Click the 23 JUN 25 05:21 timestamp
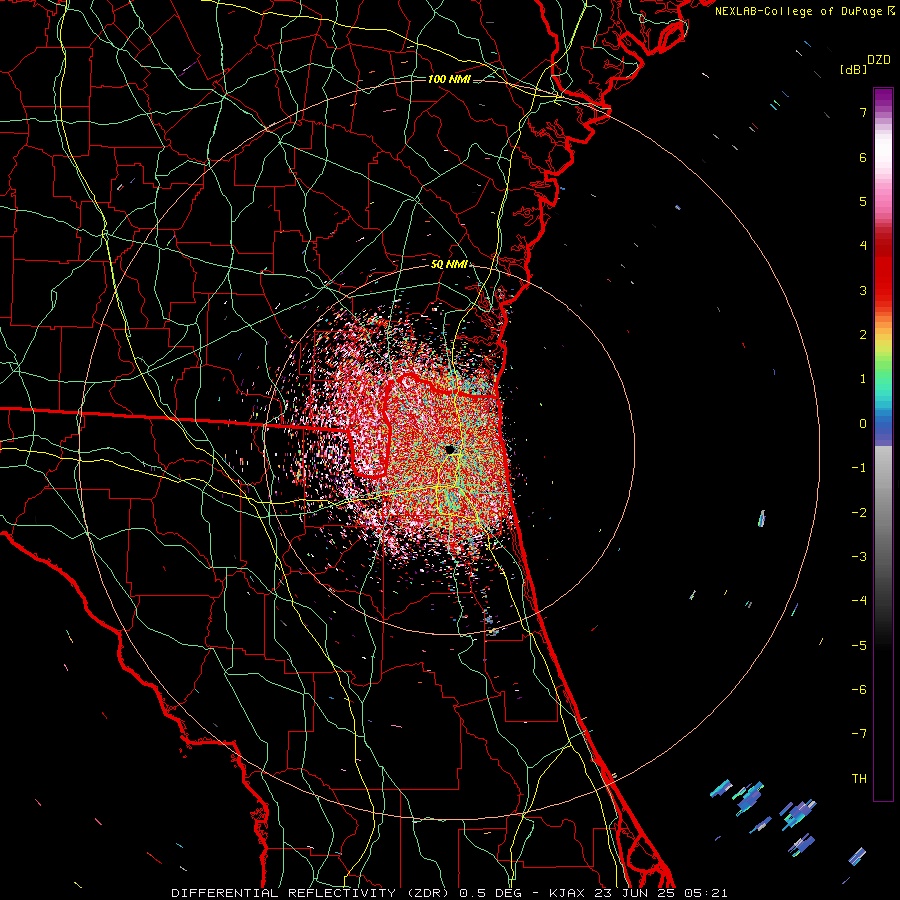900x900 pixels. [x=659, y=893]
